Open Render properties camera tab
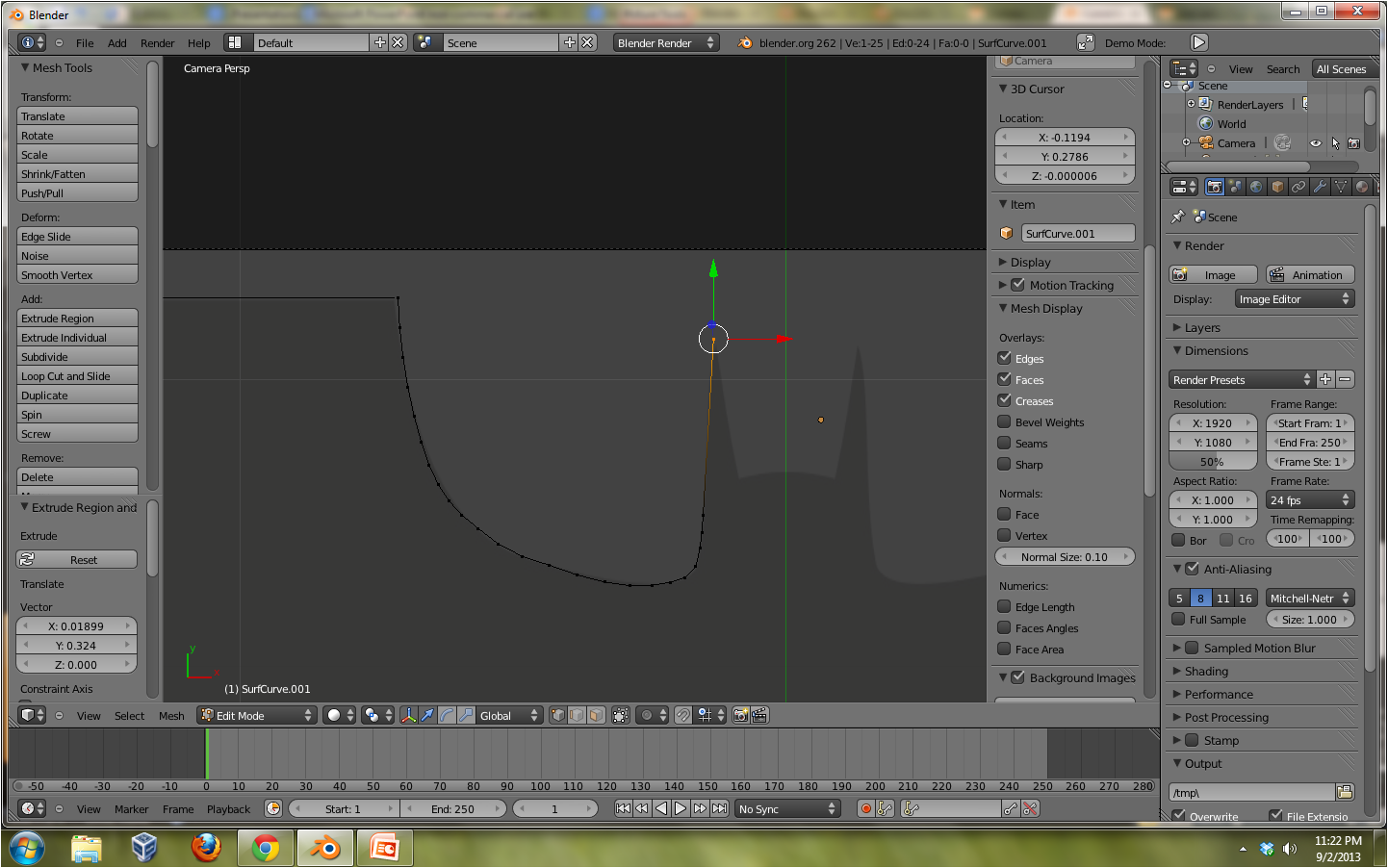Viewport: 1388px width, 868px height. (1215, 187)
